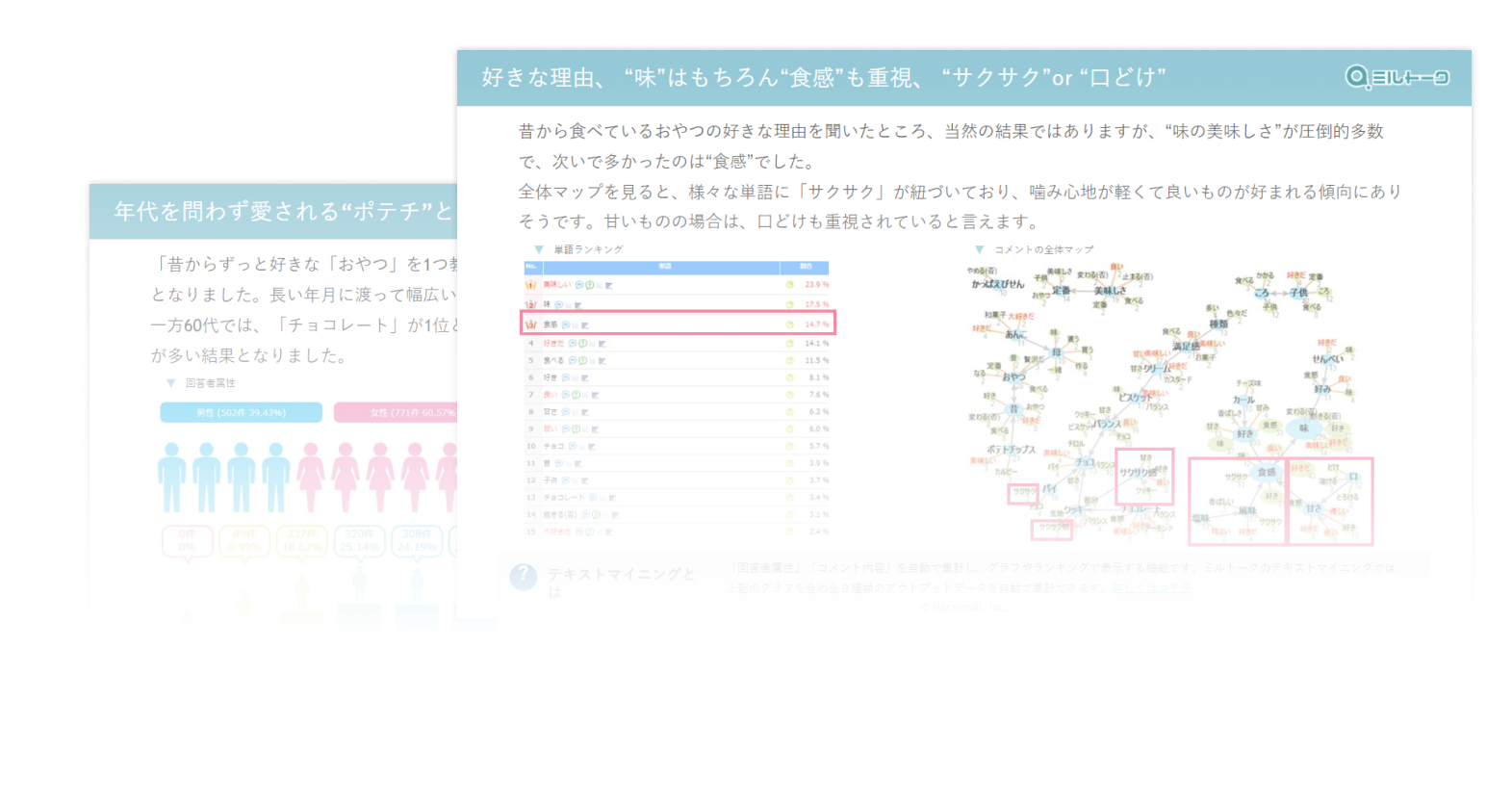Click the Miltalk logo in the header

(1397, 77)
